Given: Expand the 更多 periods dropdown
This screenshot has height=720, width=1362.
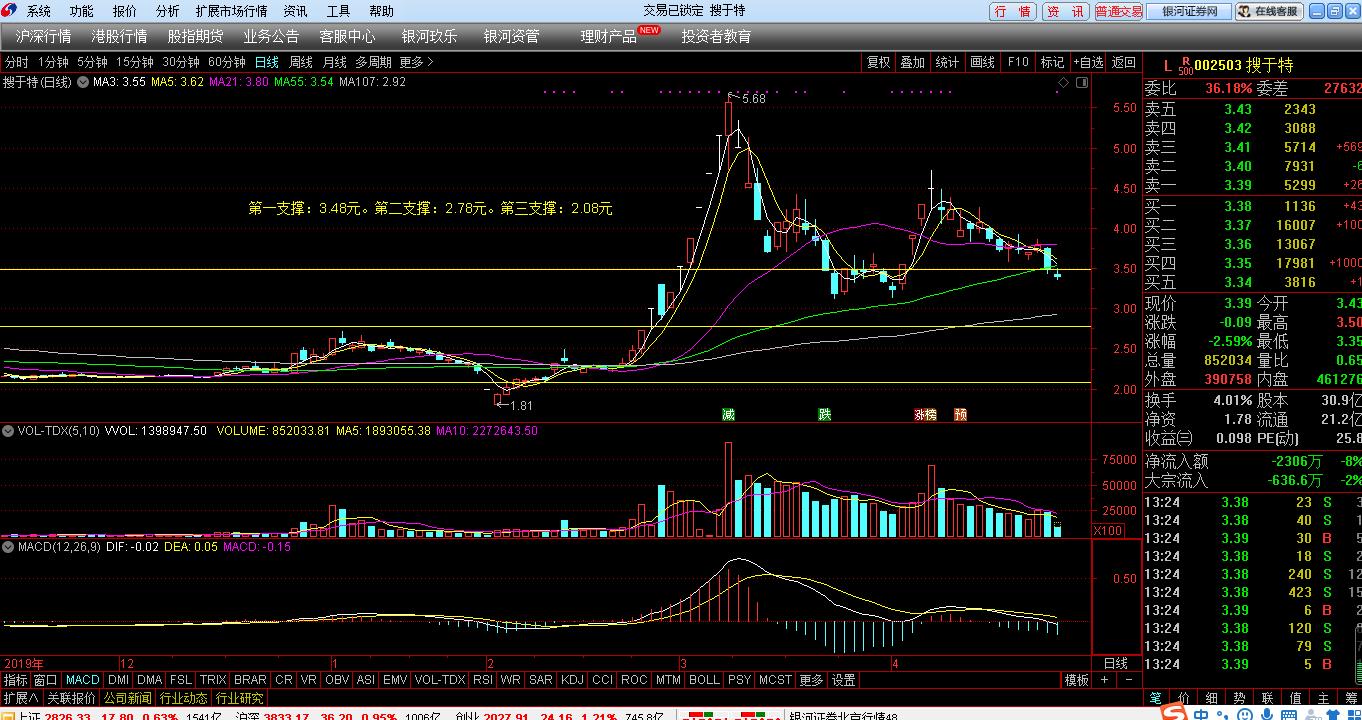Looking at the screenshot, I should 416,62.
